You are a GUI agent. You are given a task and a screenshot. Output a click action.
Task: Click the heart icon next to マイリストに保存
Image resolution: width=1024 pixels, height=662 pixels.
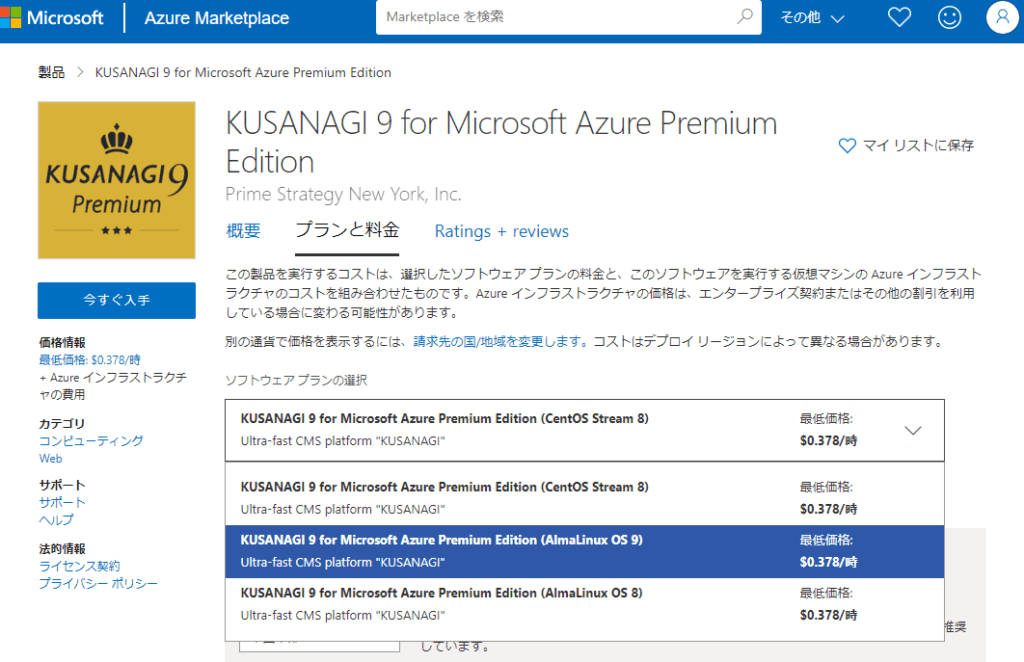[848, 146]
